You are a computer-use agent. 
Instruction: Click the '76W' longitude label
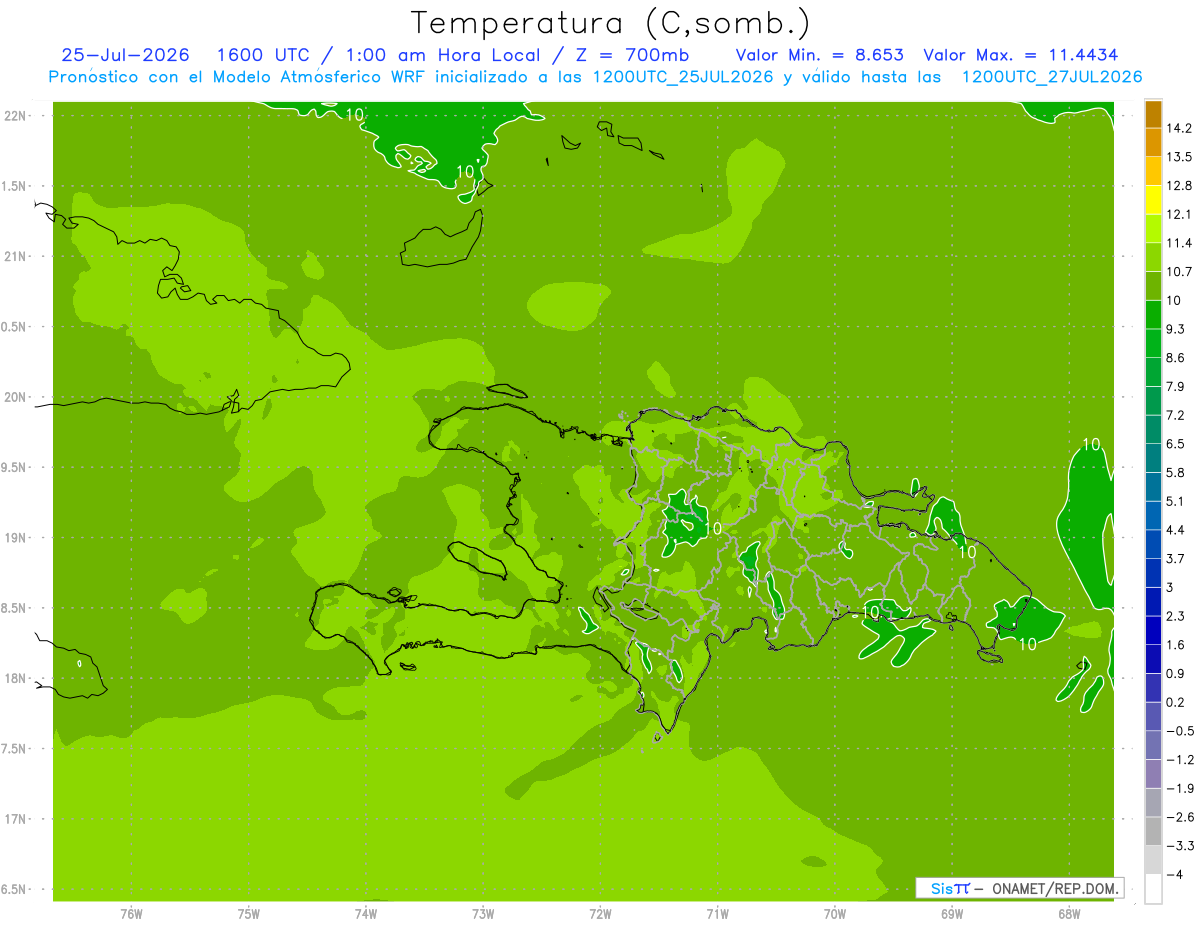pos(131,914)
